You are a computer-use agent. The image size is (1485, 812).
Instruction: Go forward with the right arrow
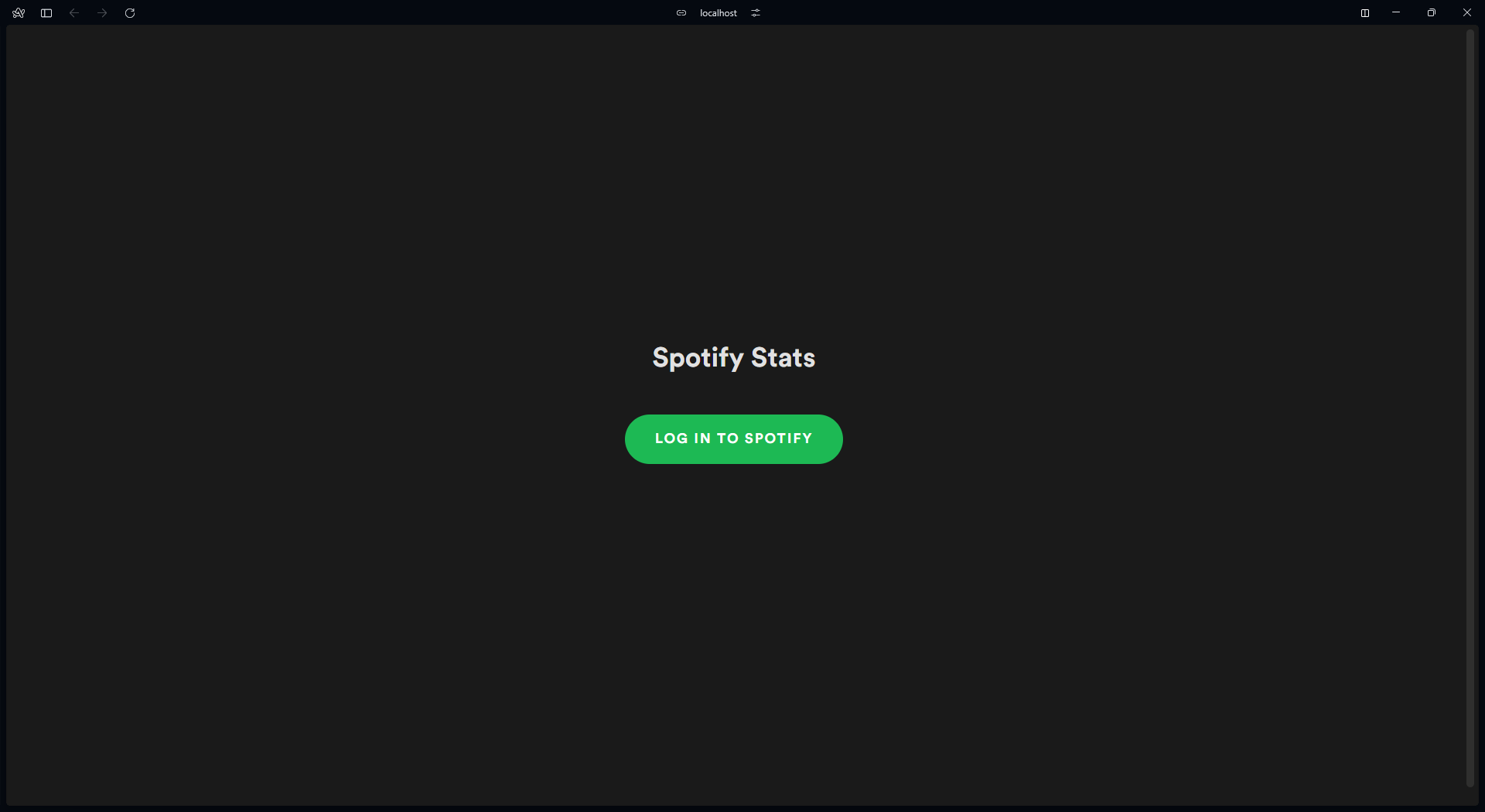(x=102, y=13)
